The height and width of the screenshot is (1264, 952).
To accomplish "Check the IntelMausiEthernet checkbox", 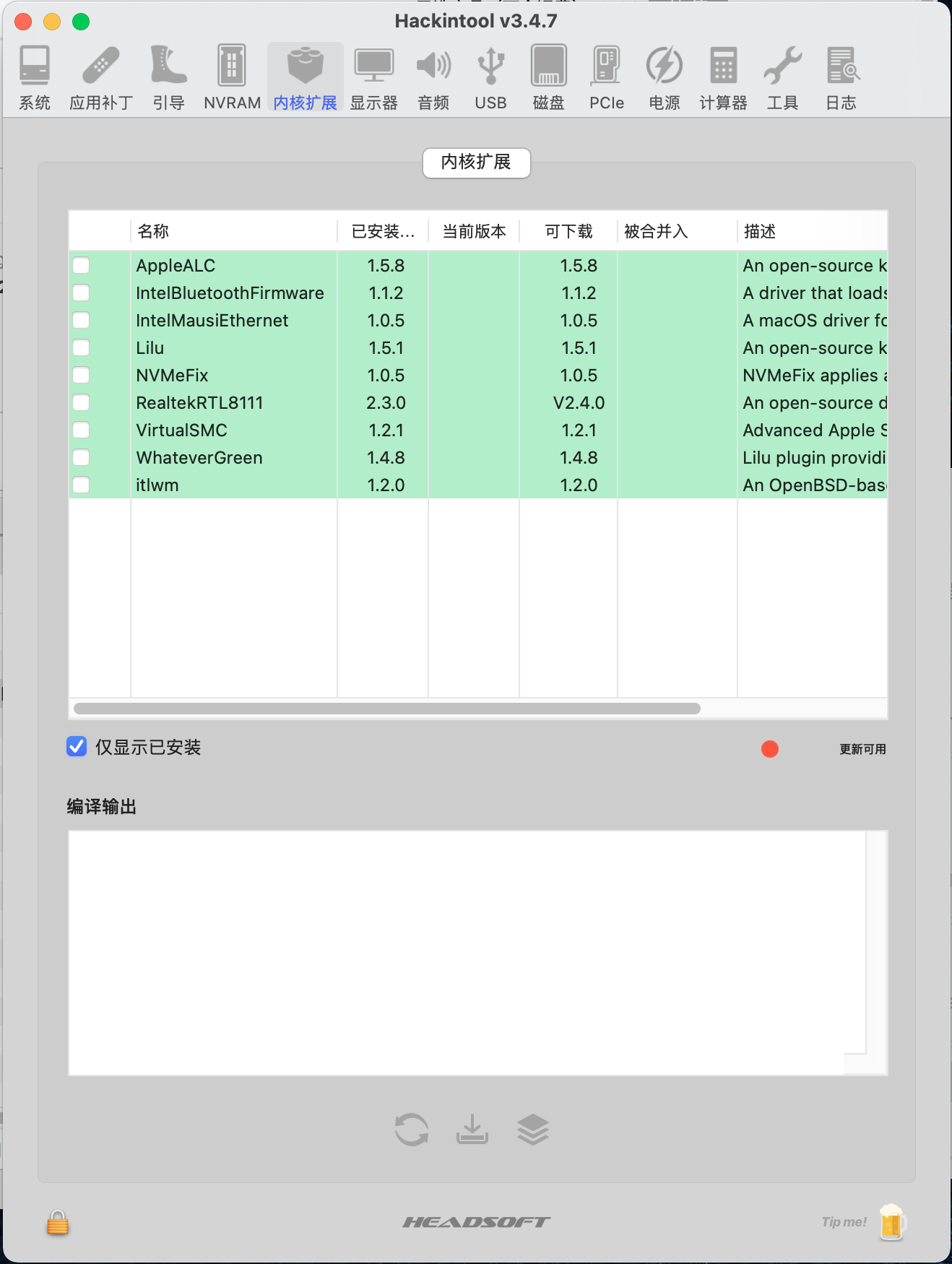I will coord(81,320).
